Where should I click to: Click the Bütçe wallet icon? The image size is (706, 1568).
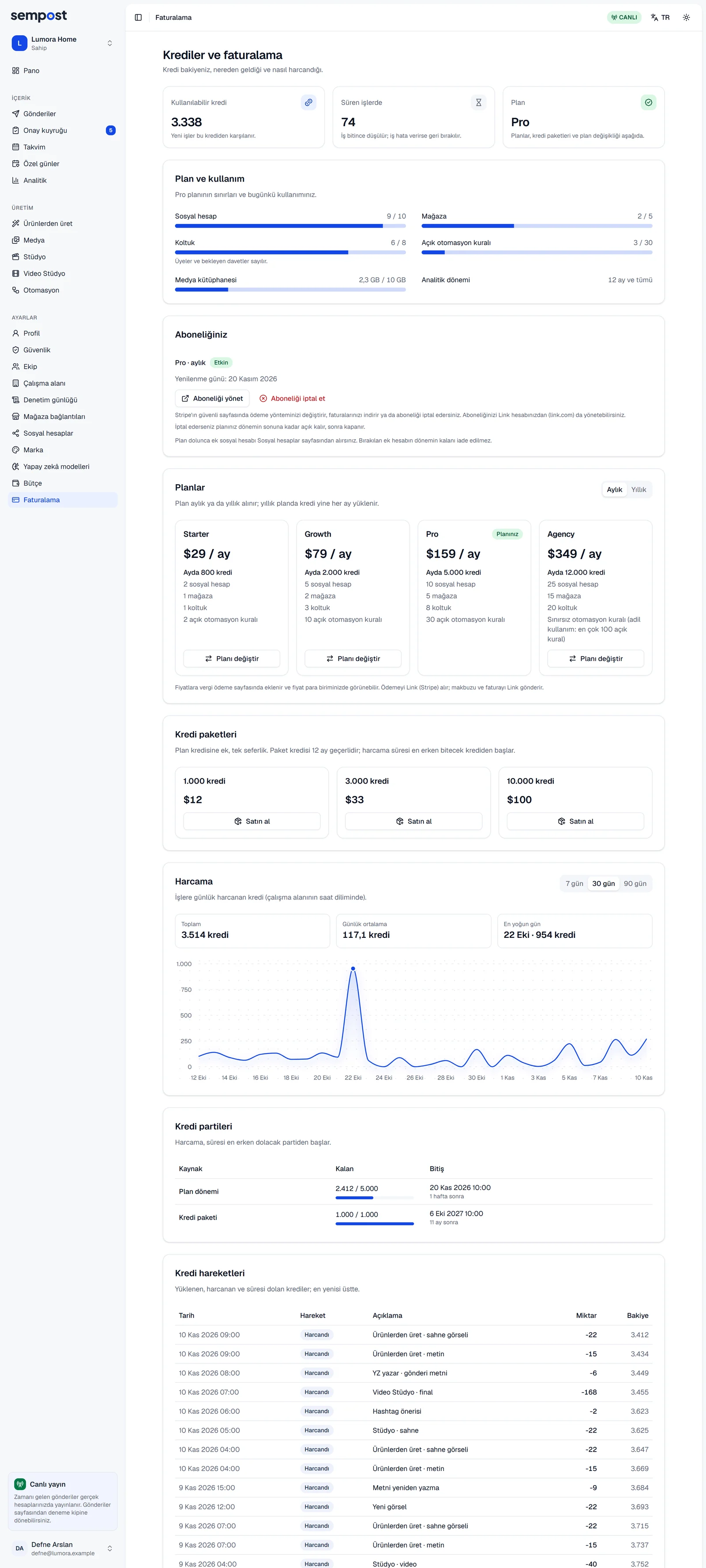(x=16, y=483)
